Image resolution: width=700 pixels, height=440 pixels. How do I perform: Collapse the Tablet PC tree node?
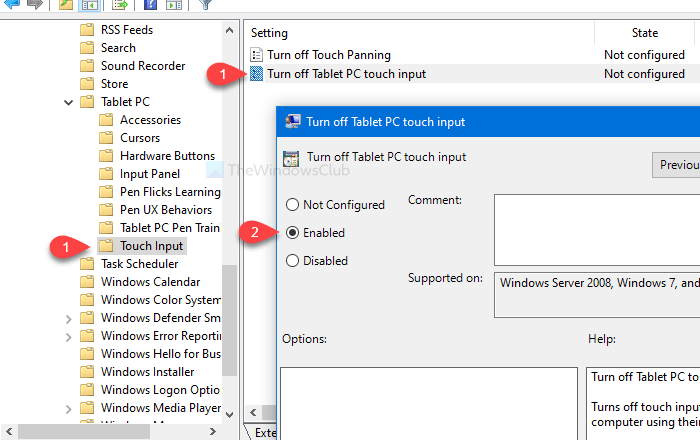coord(68,102)
